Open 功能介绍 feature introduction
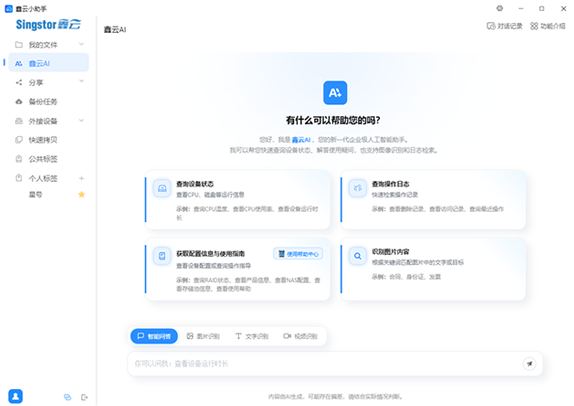 pyautogui.click(x=548, y=26)
